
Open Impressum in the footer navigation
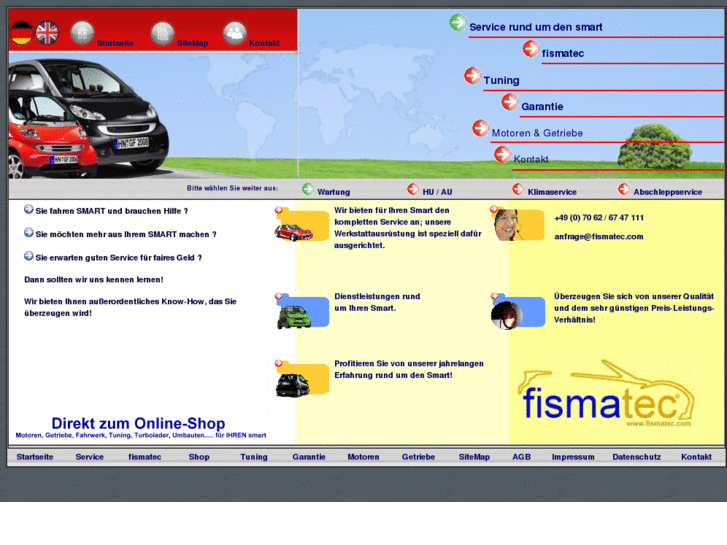tap(573, 457)
